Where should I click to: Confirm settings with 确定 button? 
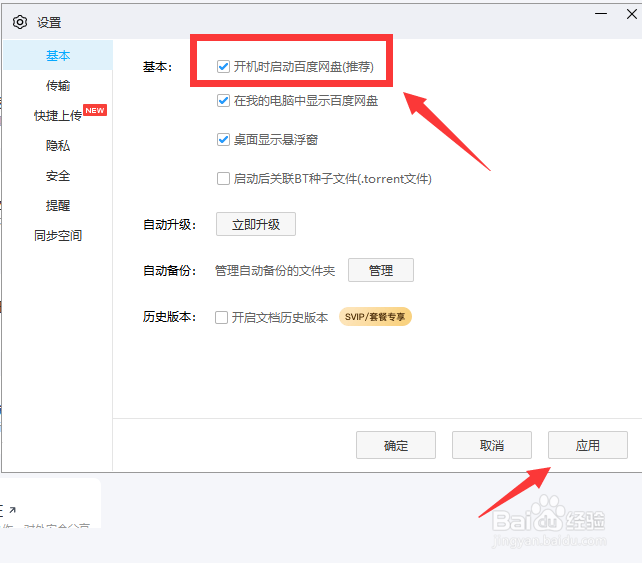pos(396,445)
